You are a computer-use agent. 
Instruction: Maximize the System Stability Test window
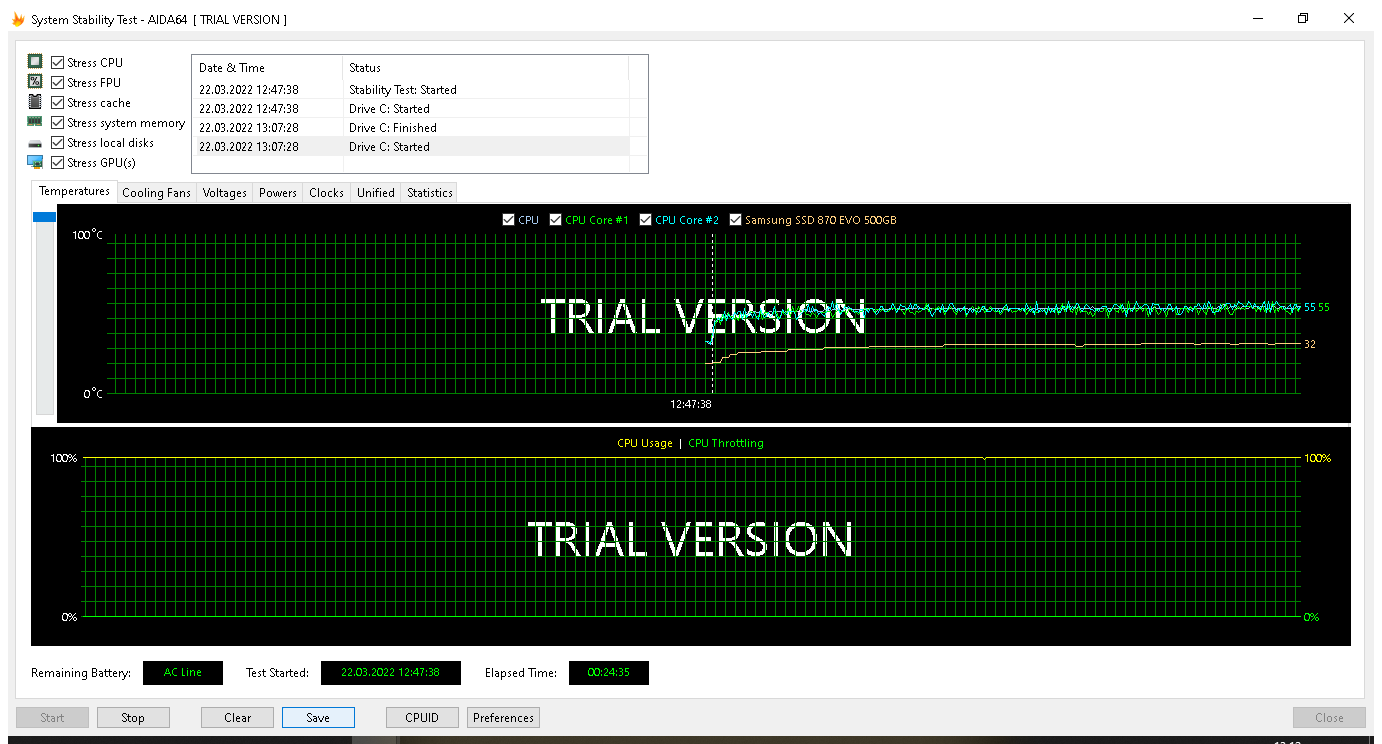(x=1303, y=18)
